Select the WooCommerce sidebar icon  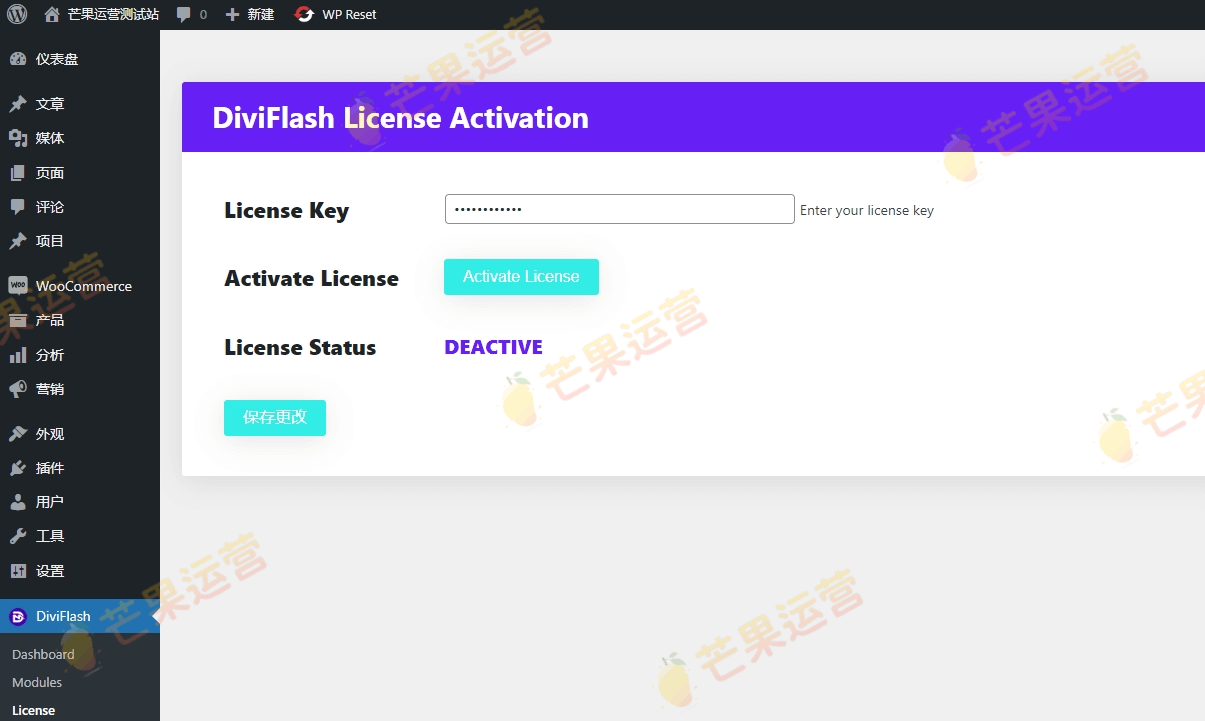coord(20,286)
